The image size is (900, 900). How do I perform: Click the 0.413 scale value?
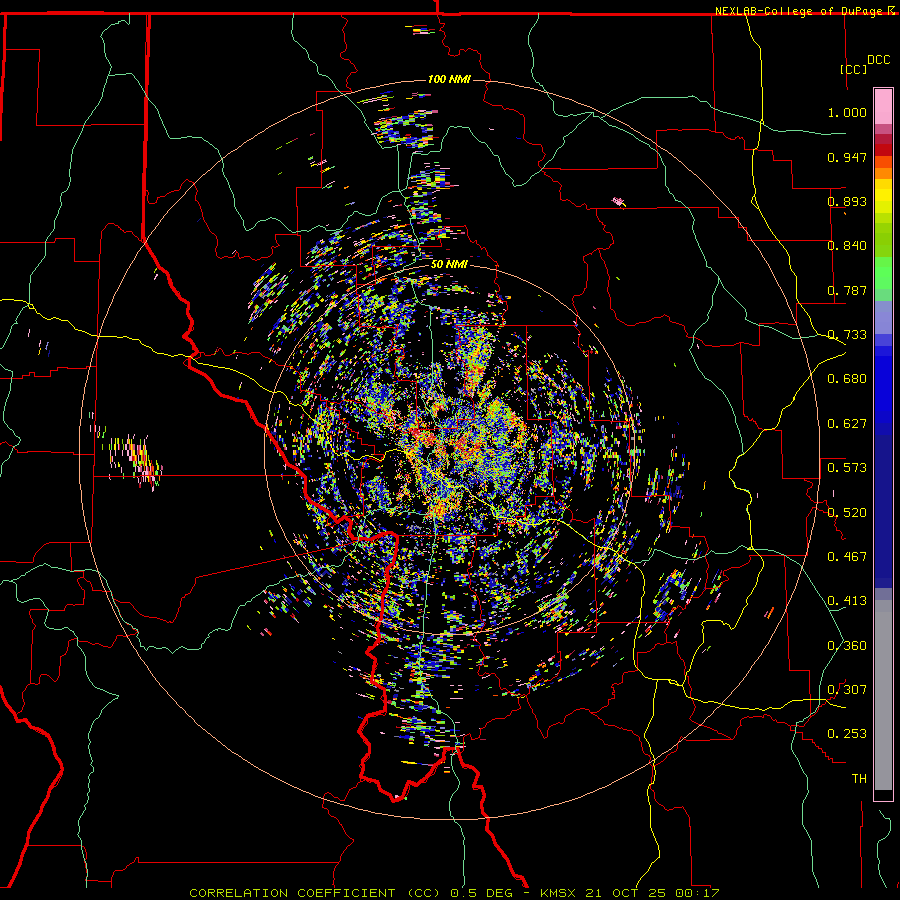(x=847, y=601)
